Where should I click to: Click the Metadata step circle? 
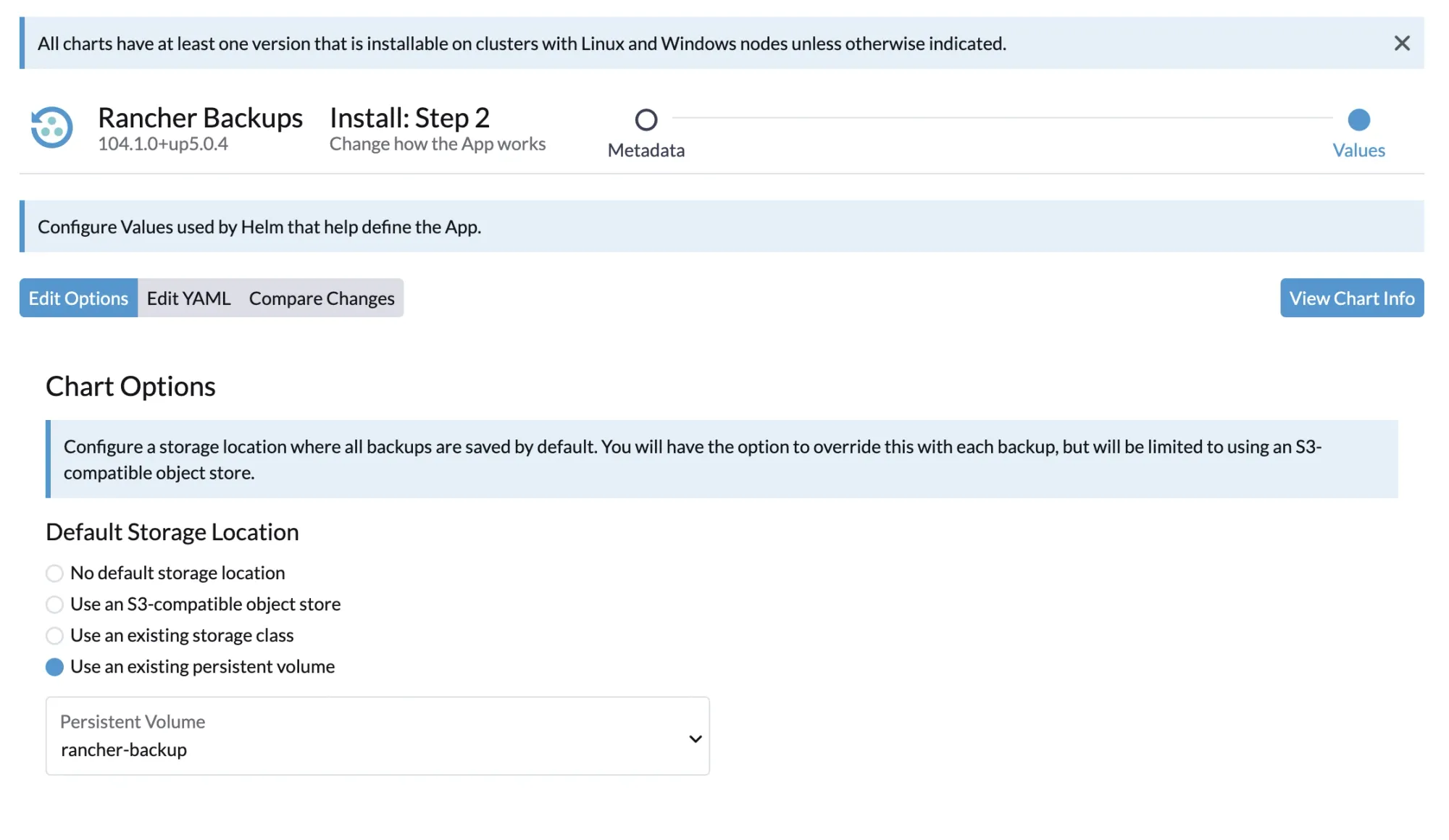coord(646,119)
